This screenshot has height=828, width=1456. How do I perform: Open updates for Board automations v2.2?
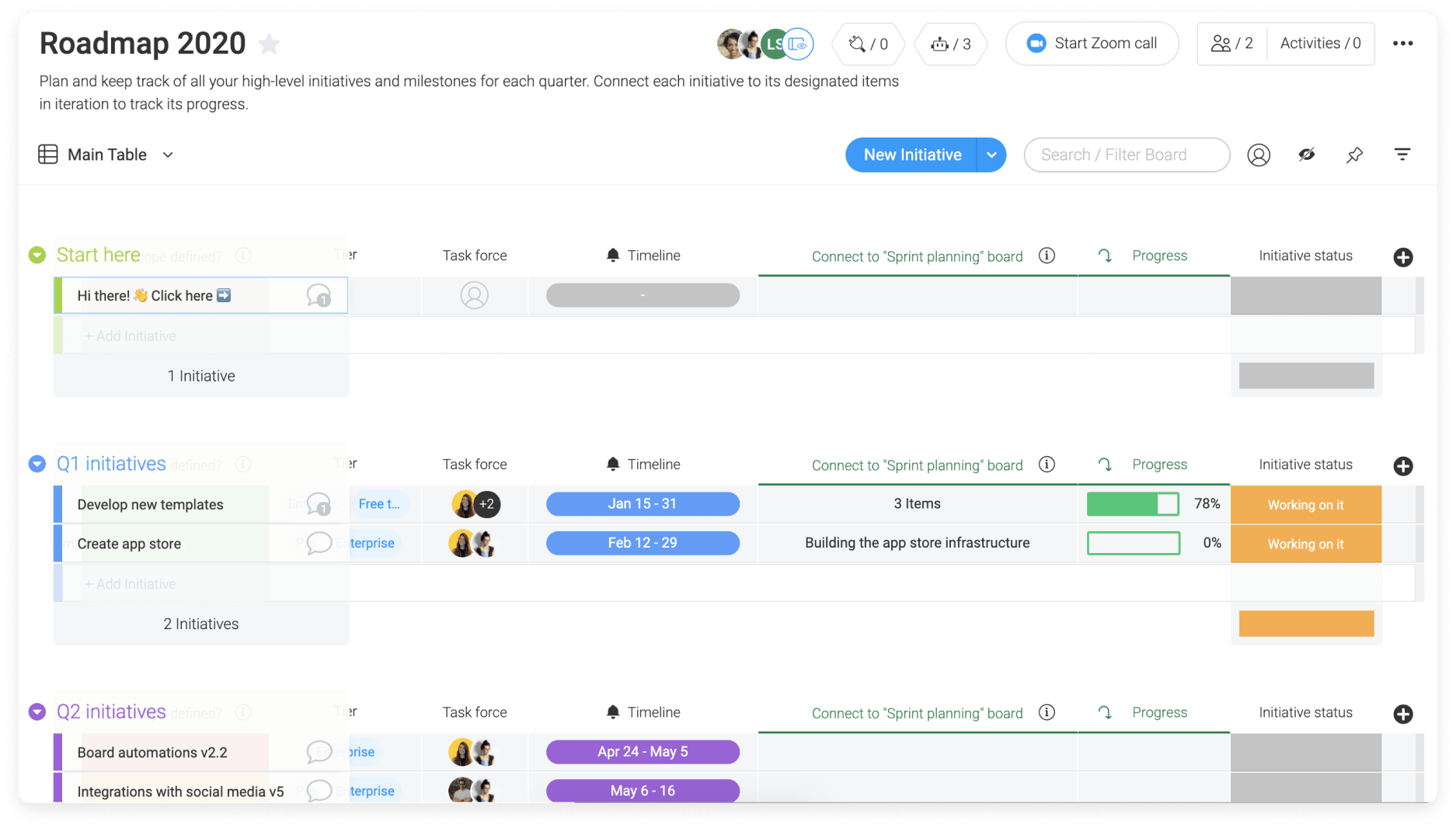click(x=319, y=752)
